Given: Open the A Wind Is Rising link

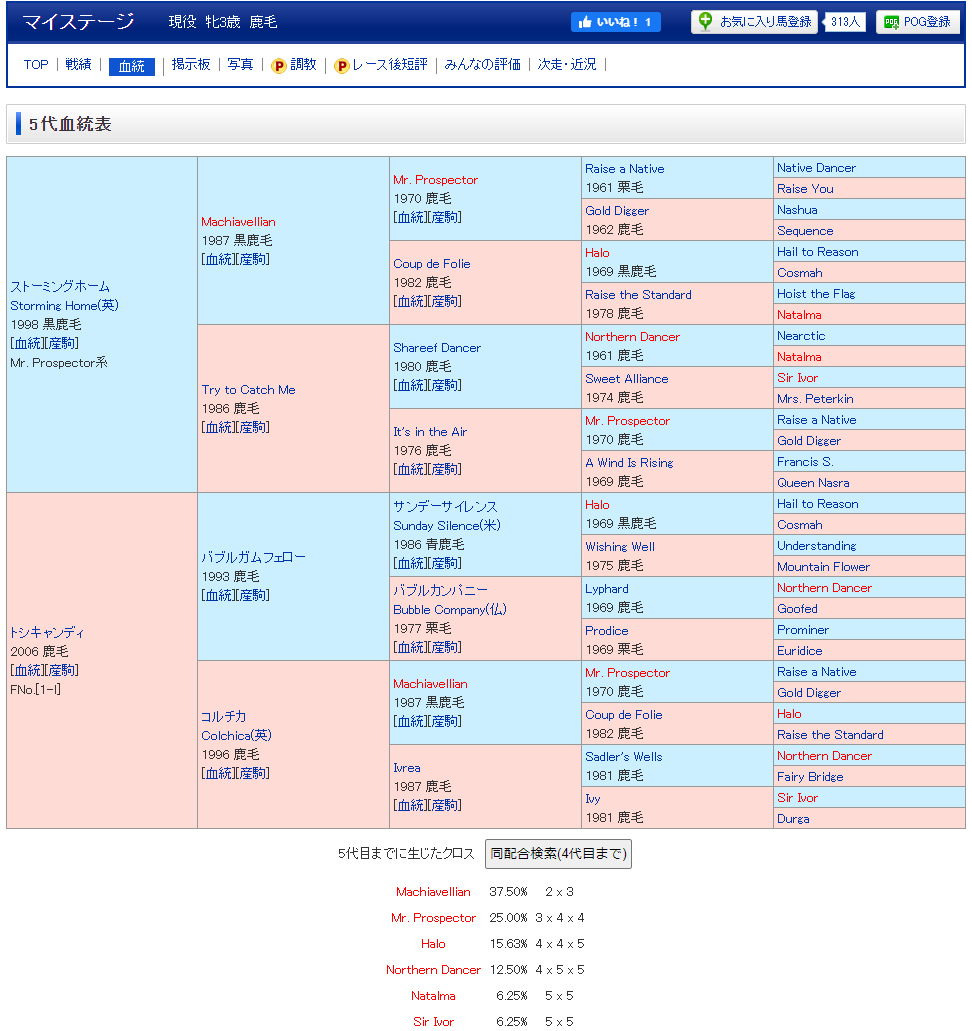Looking at the screenshot, I should (629, 463).
